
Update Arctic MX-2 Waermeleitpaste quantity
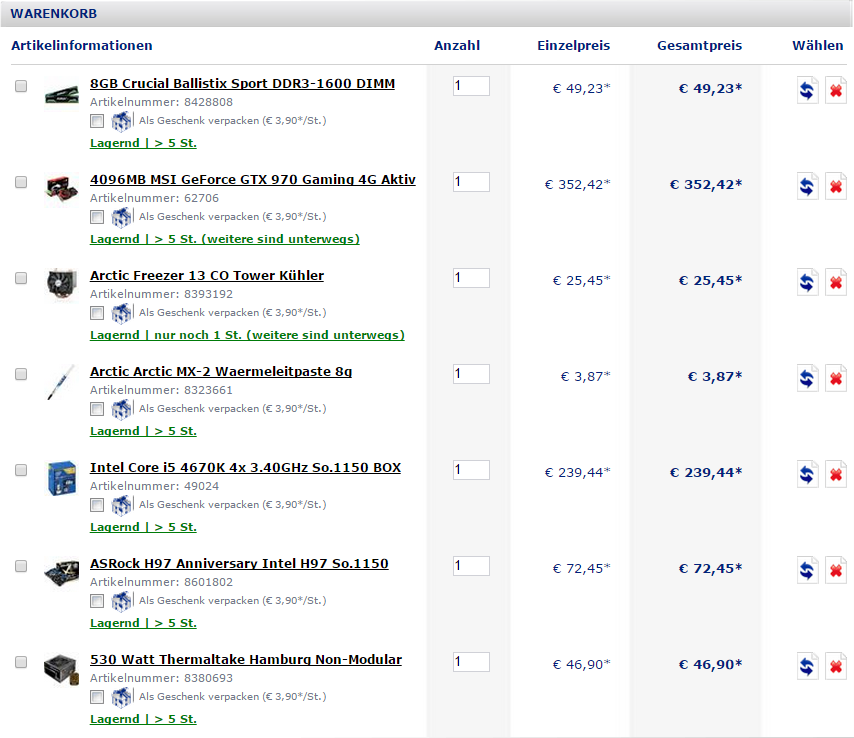[807, 378]
